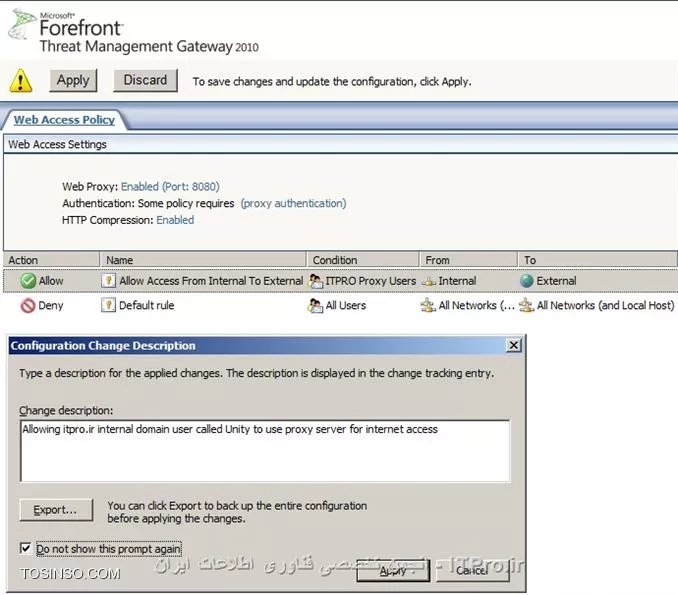The width and height of the screenshot is (678, 595).
Task: Discard pending configuration changes
Action: [145, 80]
